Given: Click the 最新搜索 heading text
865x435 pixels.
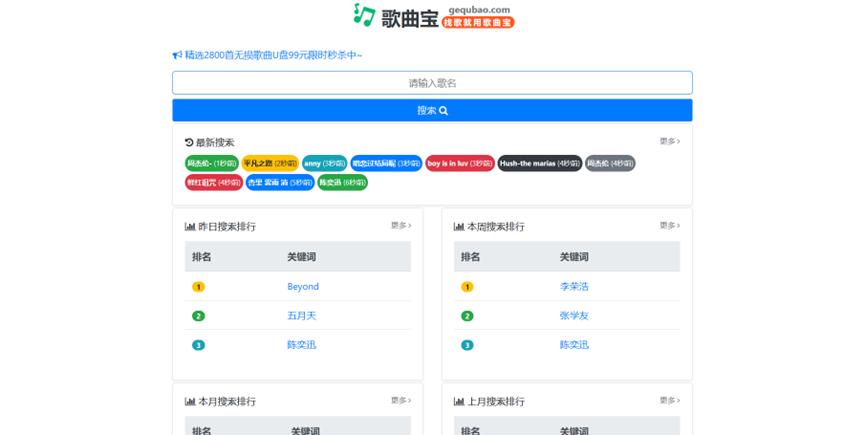Looking at the screenshot, I should 215,143.
